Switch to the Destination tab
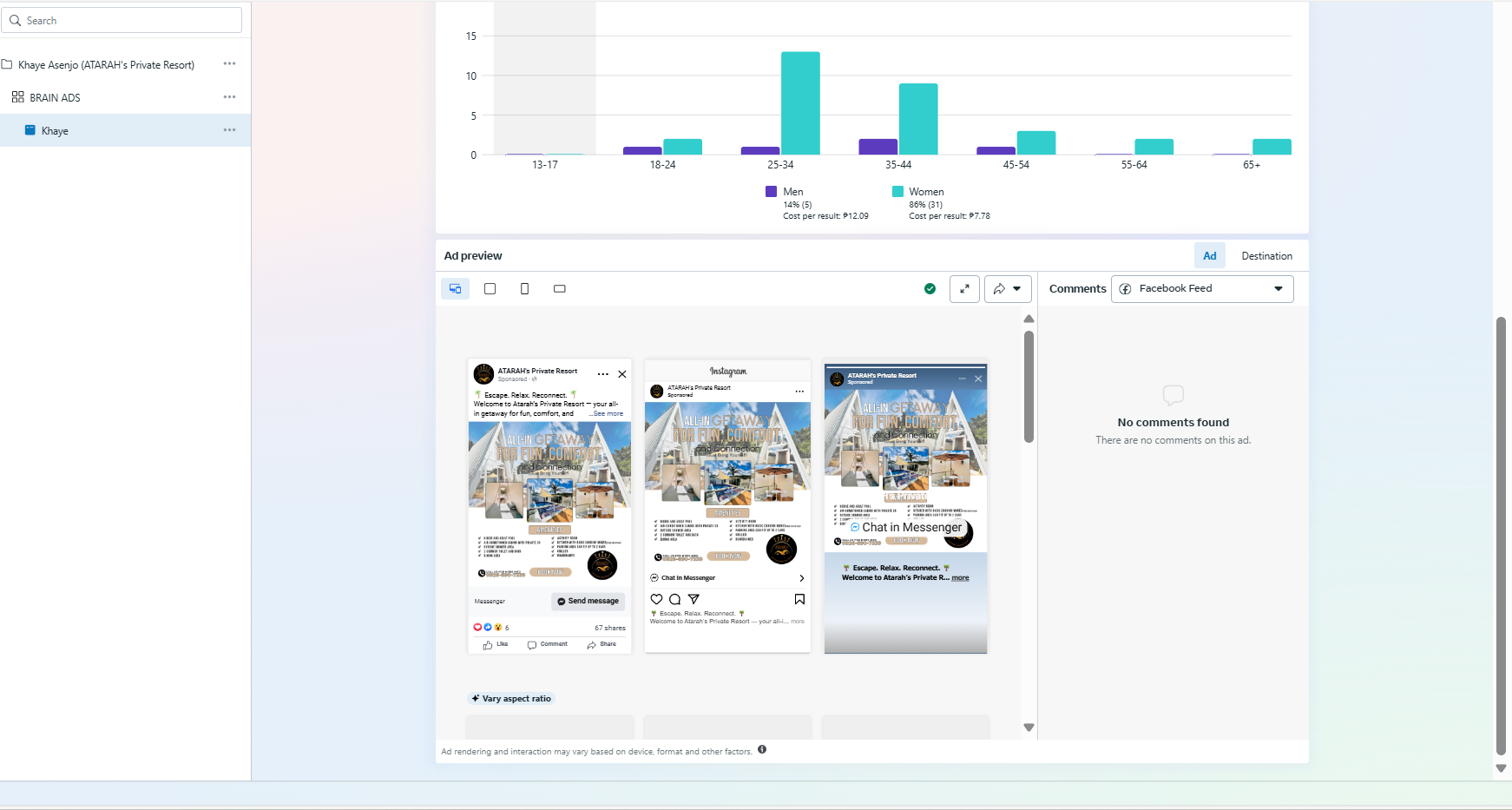This screenshot has height=810, width=1512. (1266, 256)
